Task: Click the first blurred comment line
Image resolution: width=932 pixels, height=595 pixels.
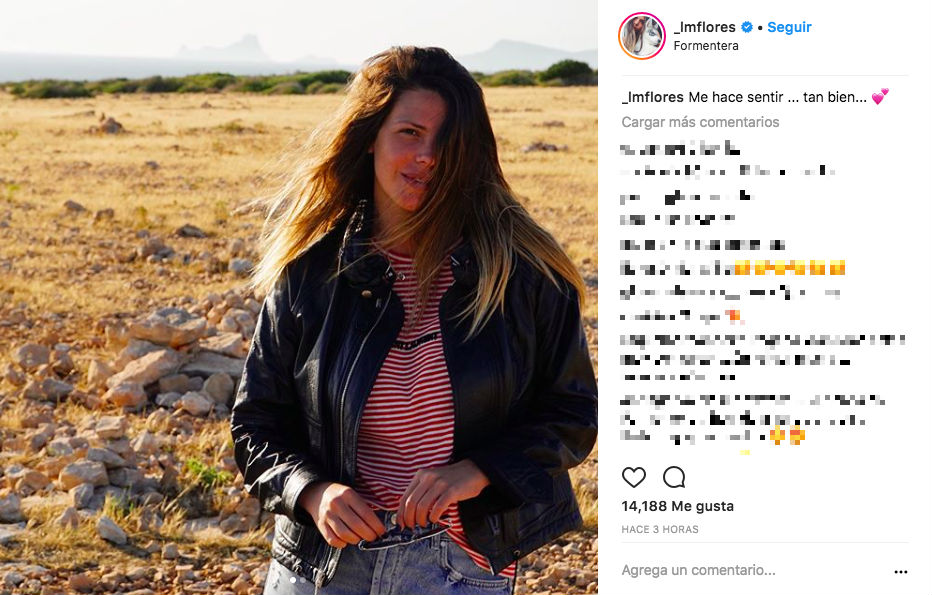Action: click(x=680, y=149)
